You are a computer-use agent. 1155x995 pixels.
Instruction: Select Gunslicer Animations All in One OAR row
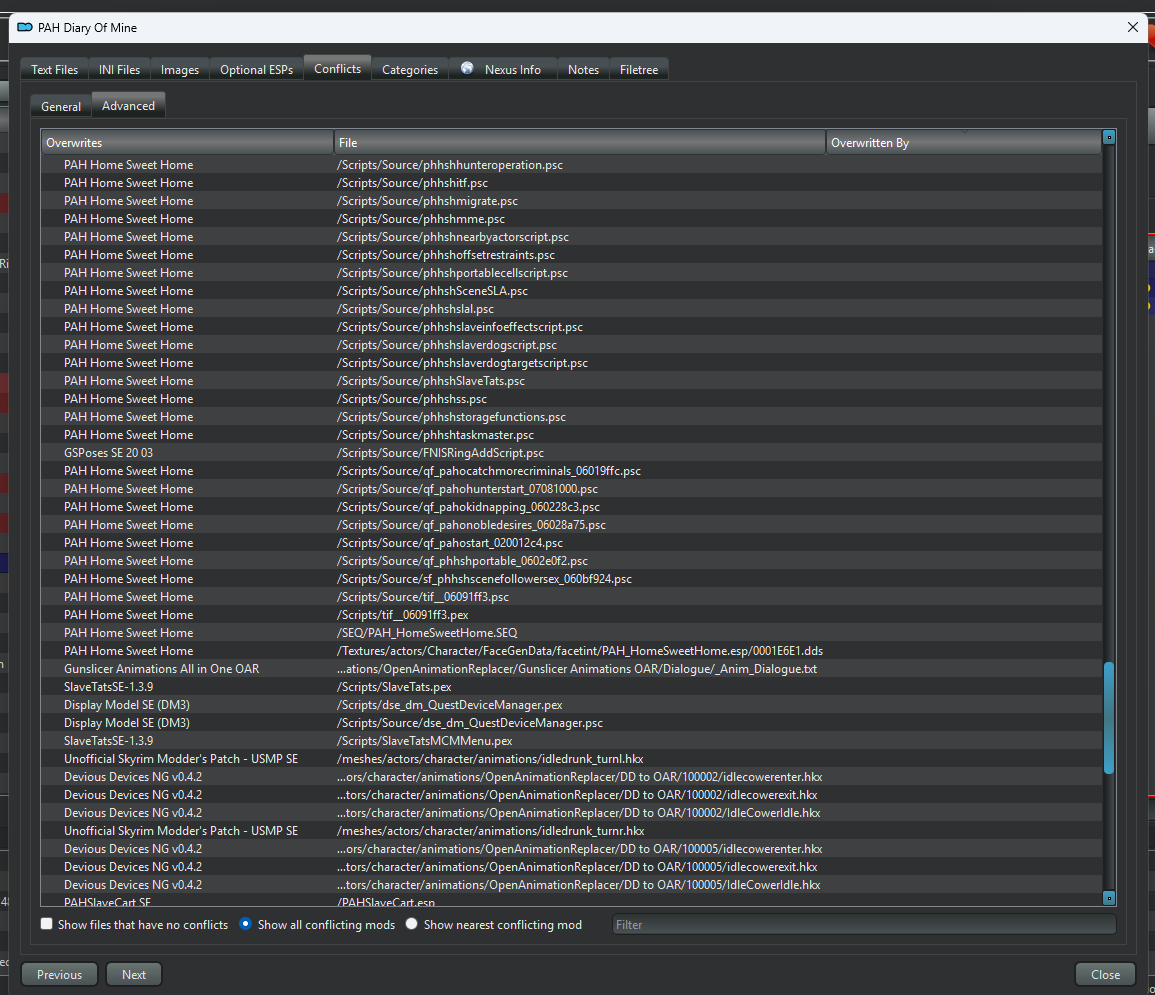572,669
